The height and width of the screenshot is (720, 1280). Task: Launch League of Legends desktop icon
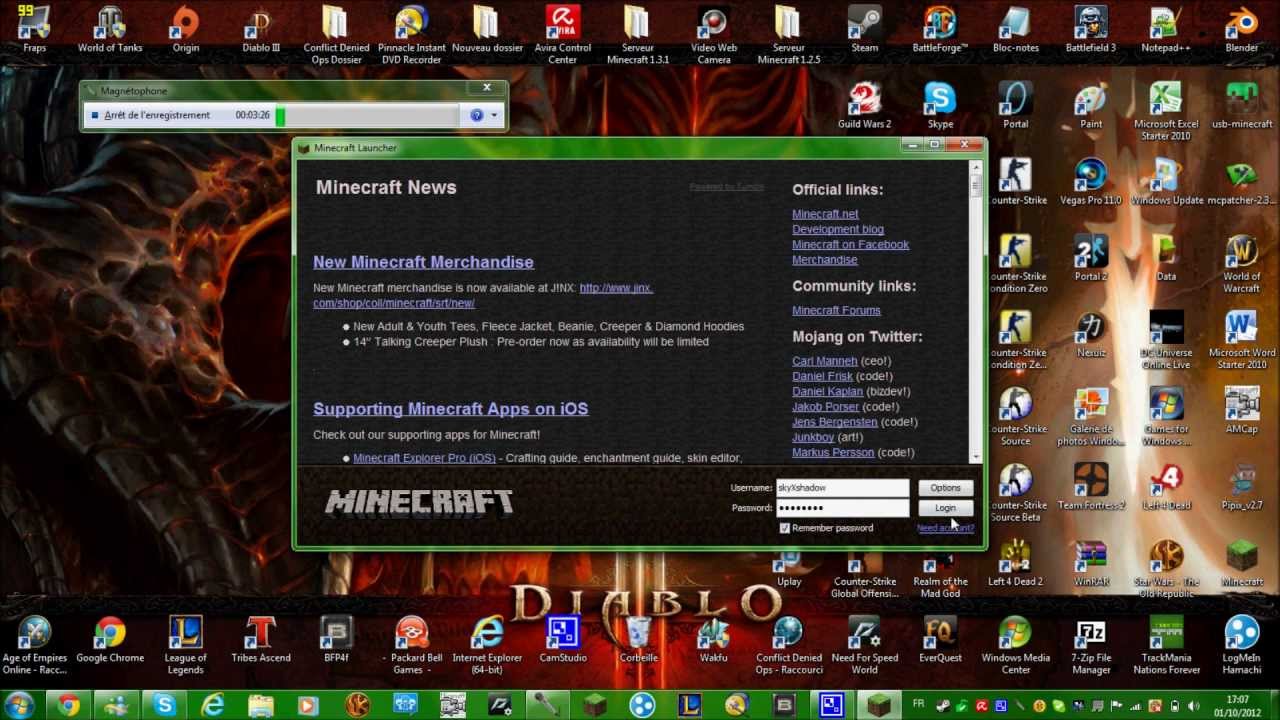click(x=186, y=646)
